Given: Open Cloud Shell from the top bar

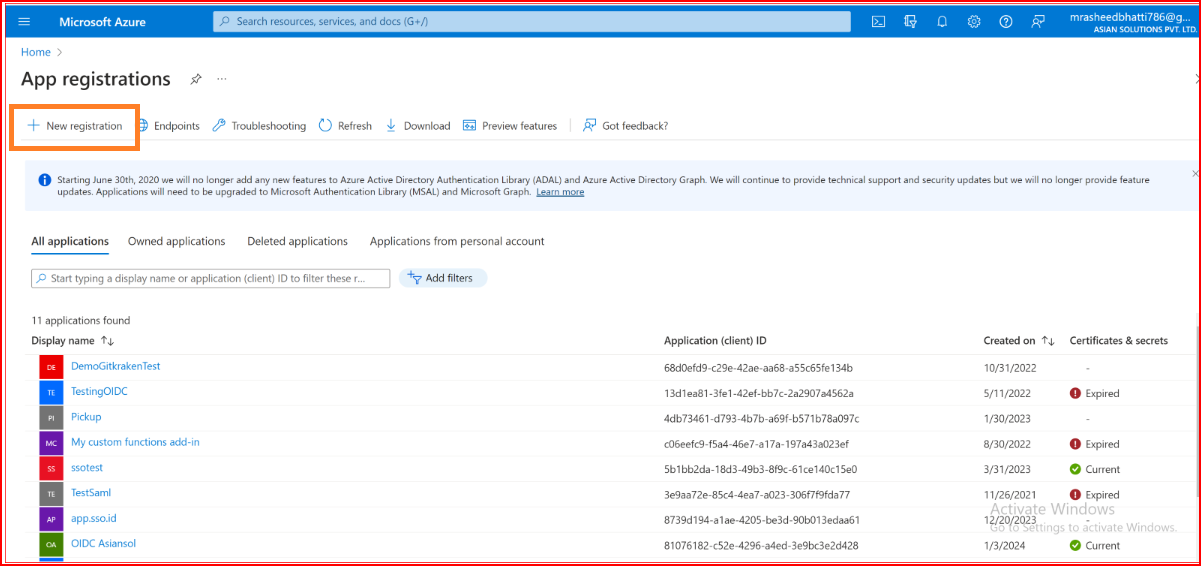Looking at the screenshot, I should (x=878, y=21).
